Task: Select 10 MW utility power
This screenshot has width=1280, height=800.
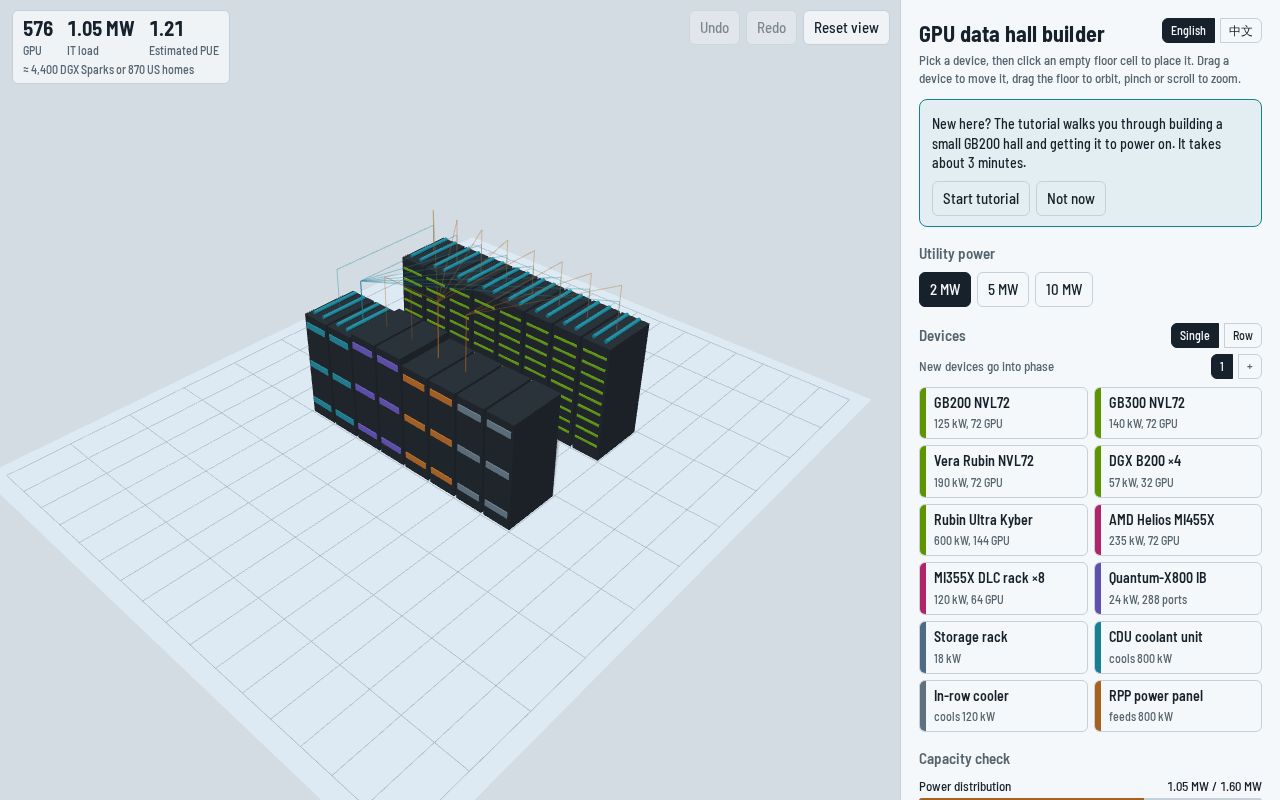Action: [x=1064, y=290]
